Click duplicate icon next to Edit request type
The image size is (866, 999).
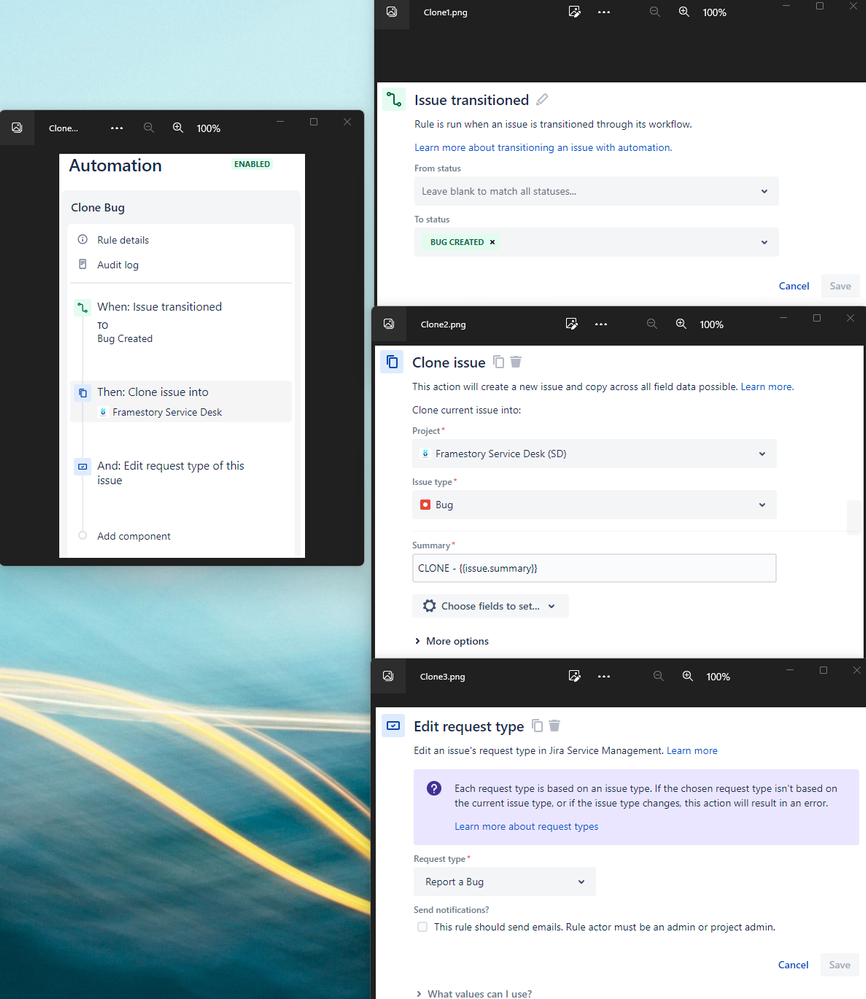click(x=537, y=726)
